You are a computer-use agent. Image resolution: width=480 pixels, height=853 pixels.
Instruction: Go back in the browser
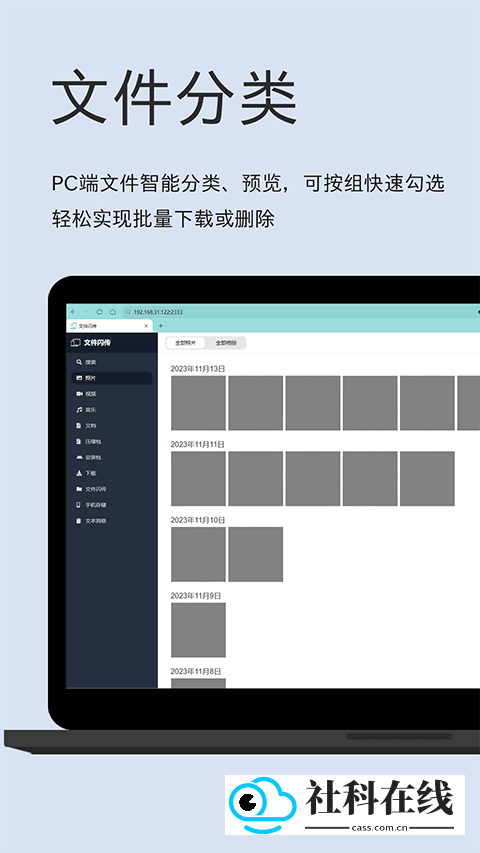(x=73, y=312)
